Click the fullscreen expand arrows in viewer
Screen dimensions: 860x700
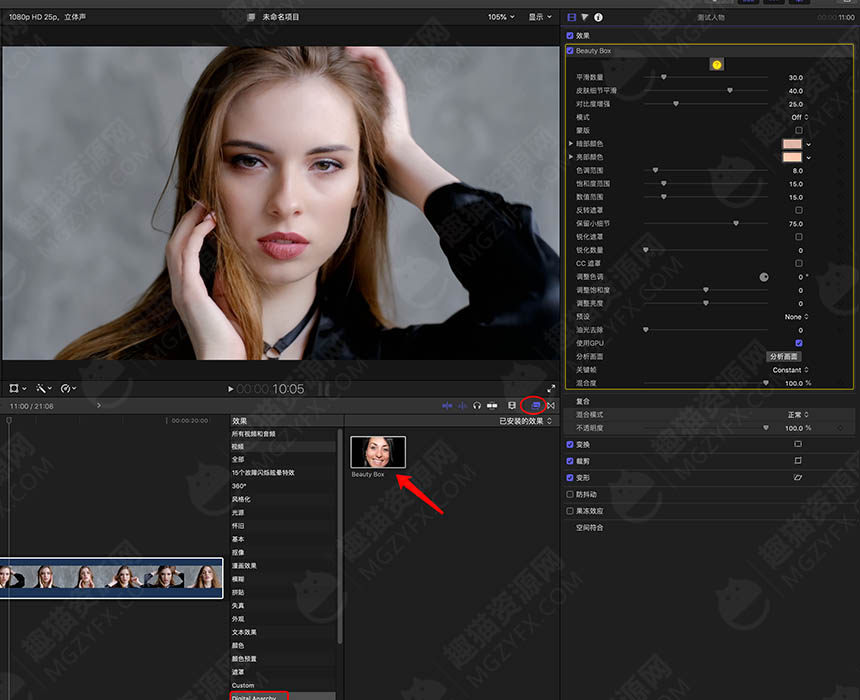[x=551, y=388]
